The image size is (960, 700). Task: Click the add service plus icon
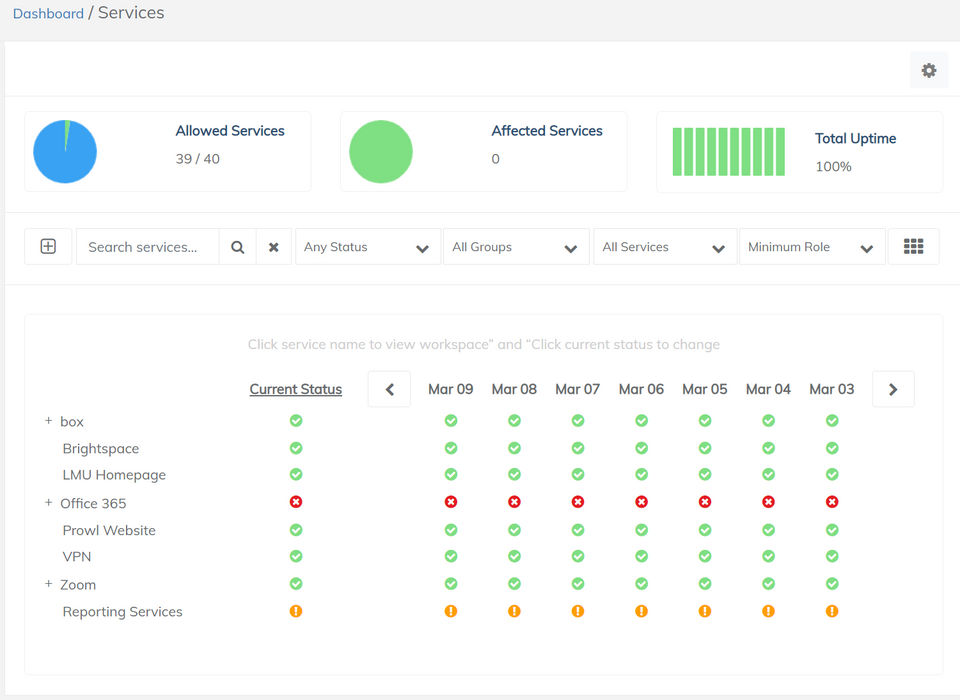coord(48,247)
